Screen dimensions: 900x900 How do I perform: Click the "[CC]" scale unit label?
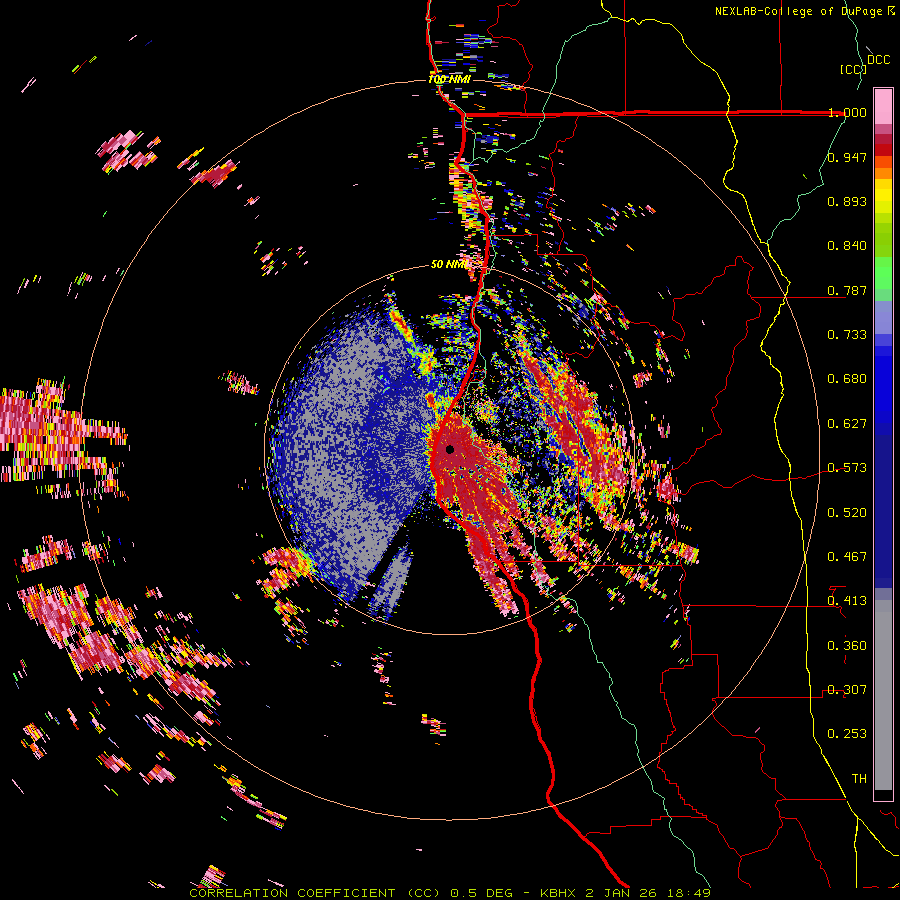[853, 69]
